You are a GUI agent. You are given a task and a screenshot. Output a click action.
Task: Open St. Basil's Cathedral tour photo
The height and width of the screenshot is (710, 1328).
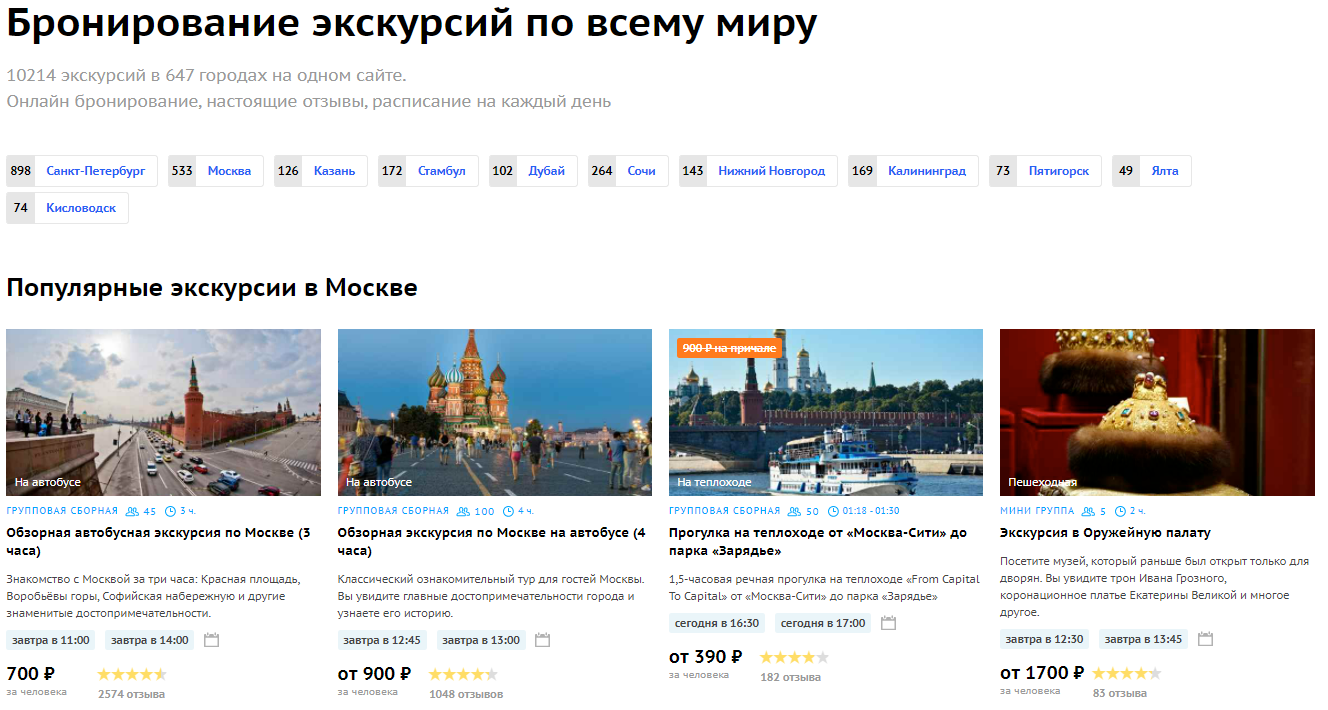495,412
